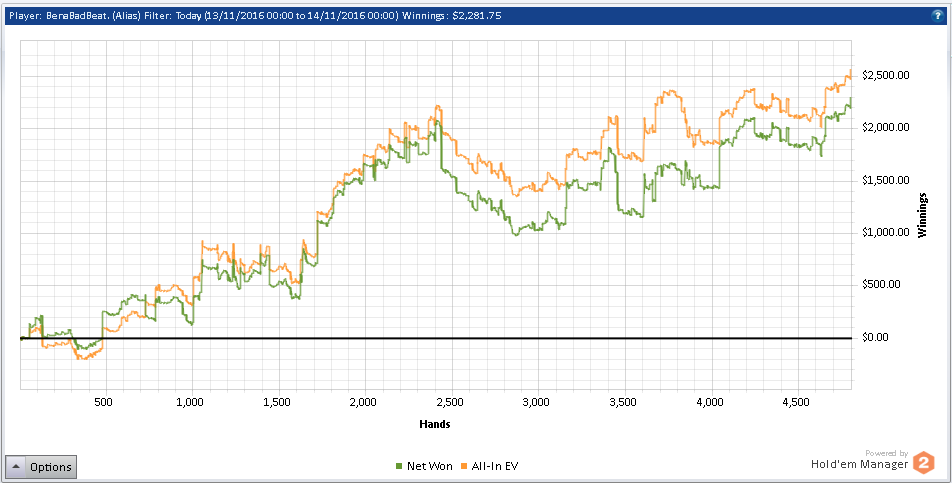Click the $0.00 axis label
The width and height of the screenshot is (952, 483).
[x=877, y=337]
